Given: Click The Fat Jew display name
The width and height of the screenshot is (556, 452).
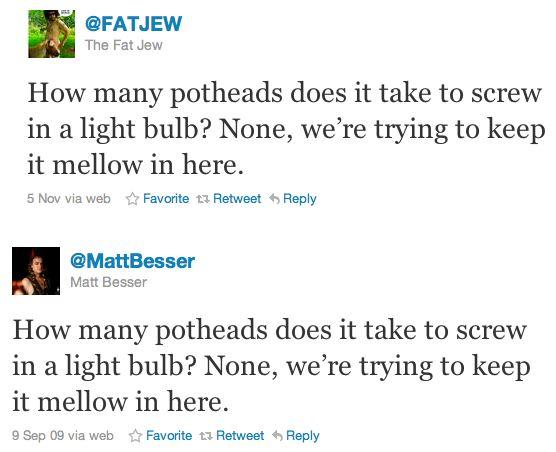Looking at the screenshot, I should [124, 45].
